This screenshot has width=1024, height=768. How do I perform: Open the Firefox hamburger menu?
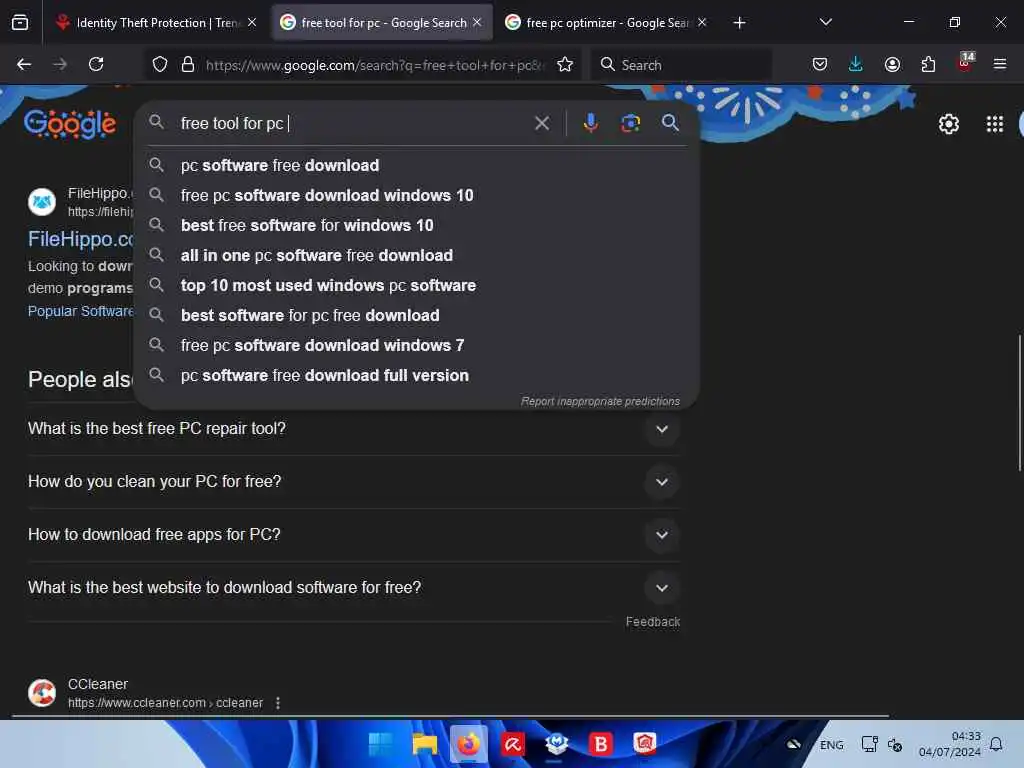(x=1000, y=64)
